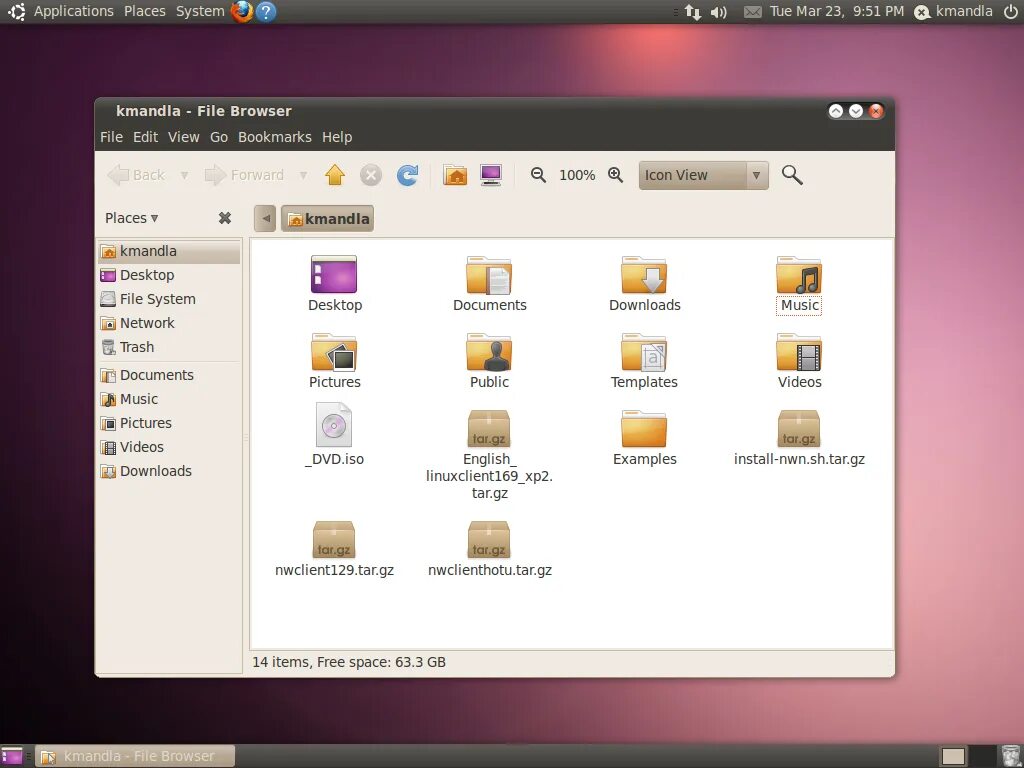Open the Edit menu
This screenshot has height=768, width=1024.
tap(146, 137)
